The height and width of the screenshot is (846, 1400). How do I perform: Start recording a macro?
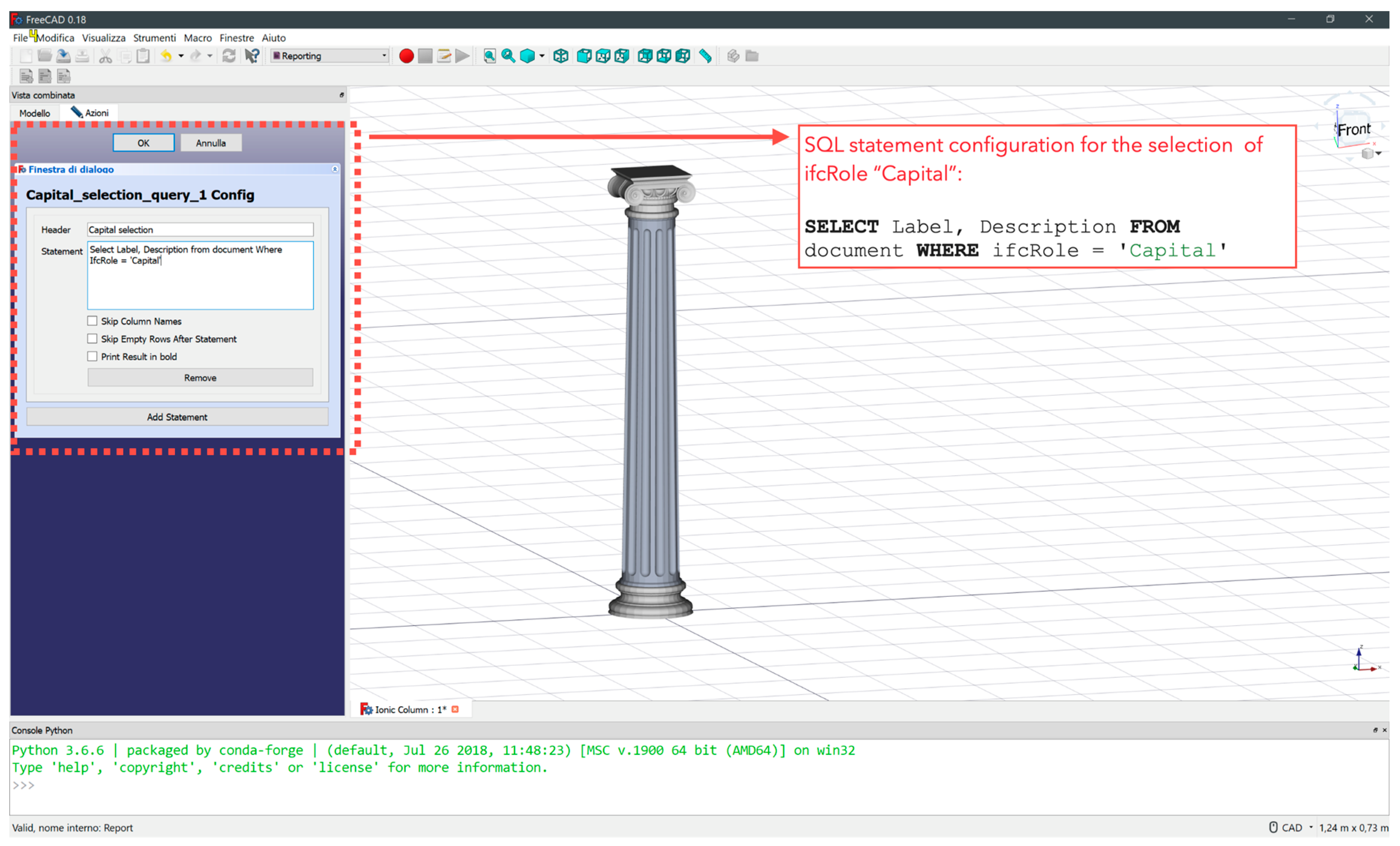(x=406, y=56)
